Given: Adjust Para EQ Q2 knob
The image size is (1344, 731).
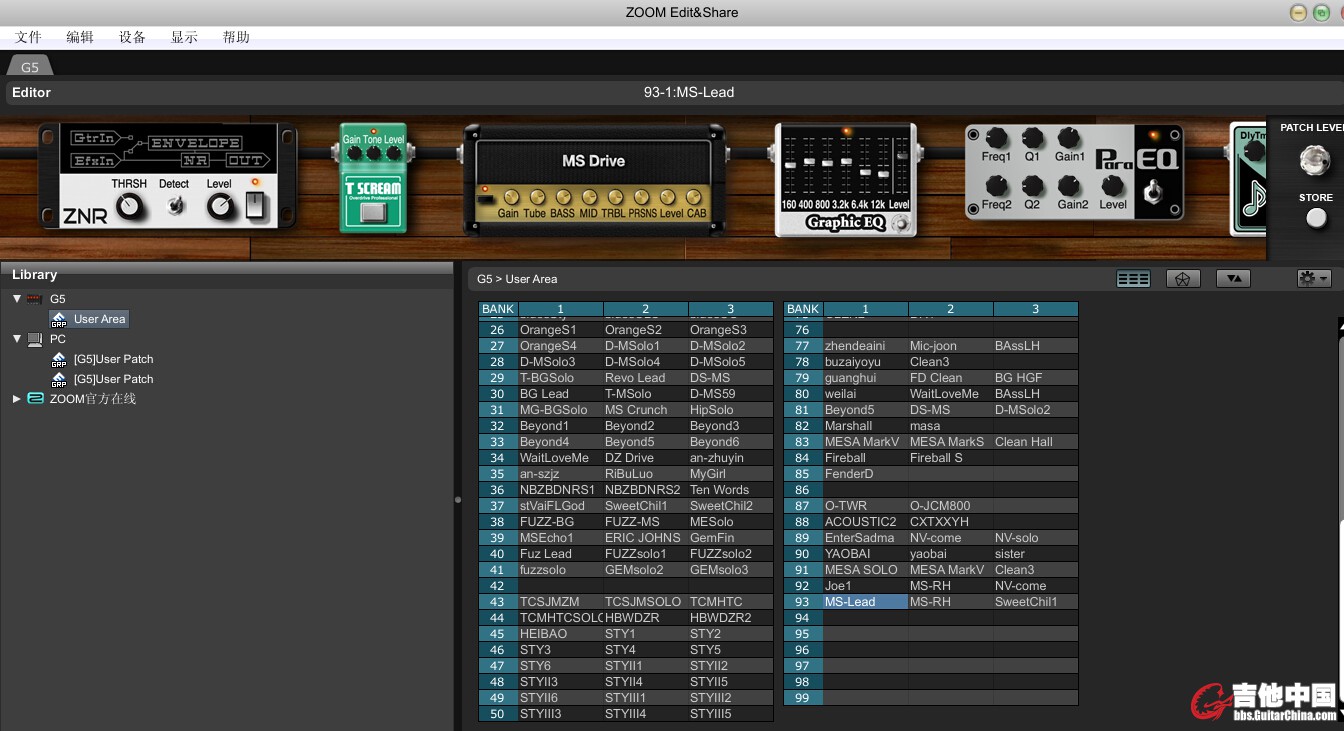Looking at the screenshot, I should [1032, 186].
